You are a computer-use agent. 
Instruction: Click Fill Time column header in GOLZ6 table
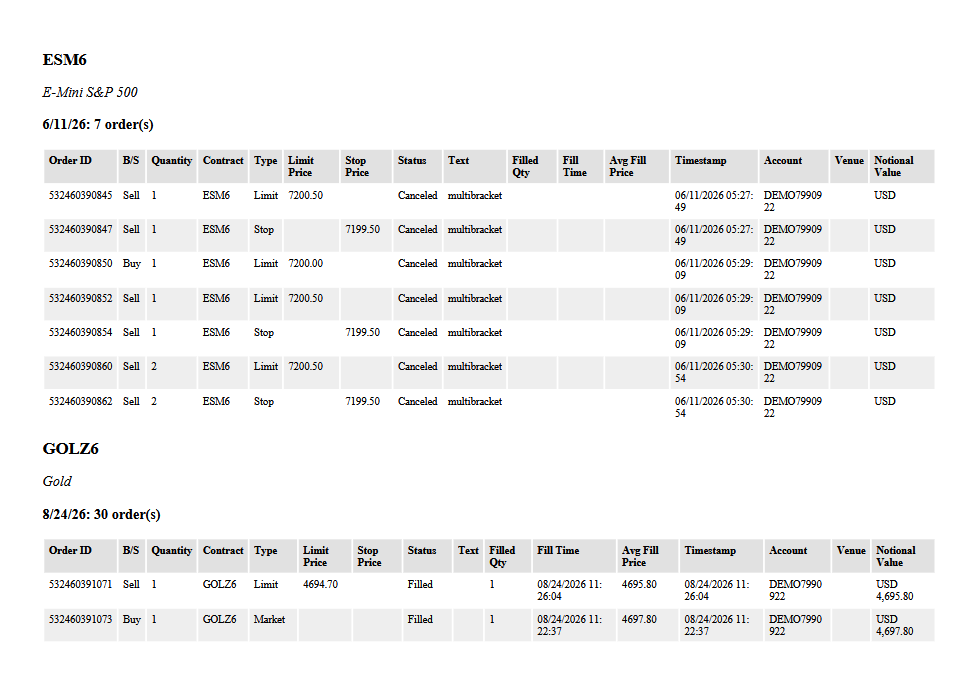coord(558,550)
